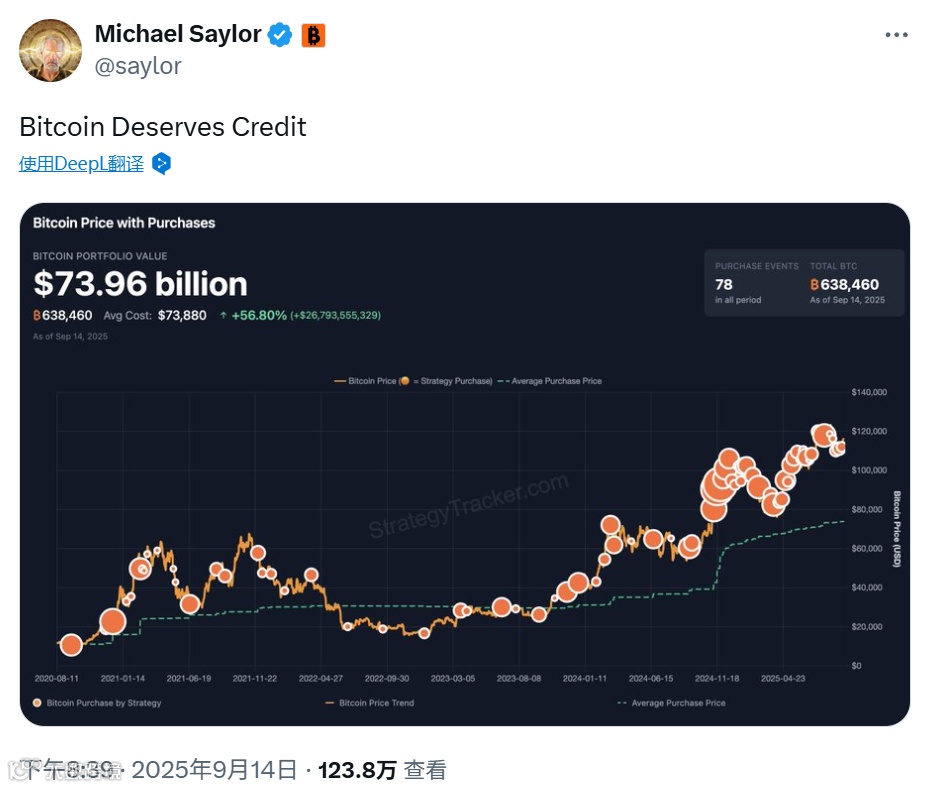Click the first purchase bubble near 2020-08-11
This screenshot has height=788, width=931.
coord(71,645)
